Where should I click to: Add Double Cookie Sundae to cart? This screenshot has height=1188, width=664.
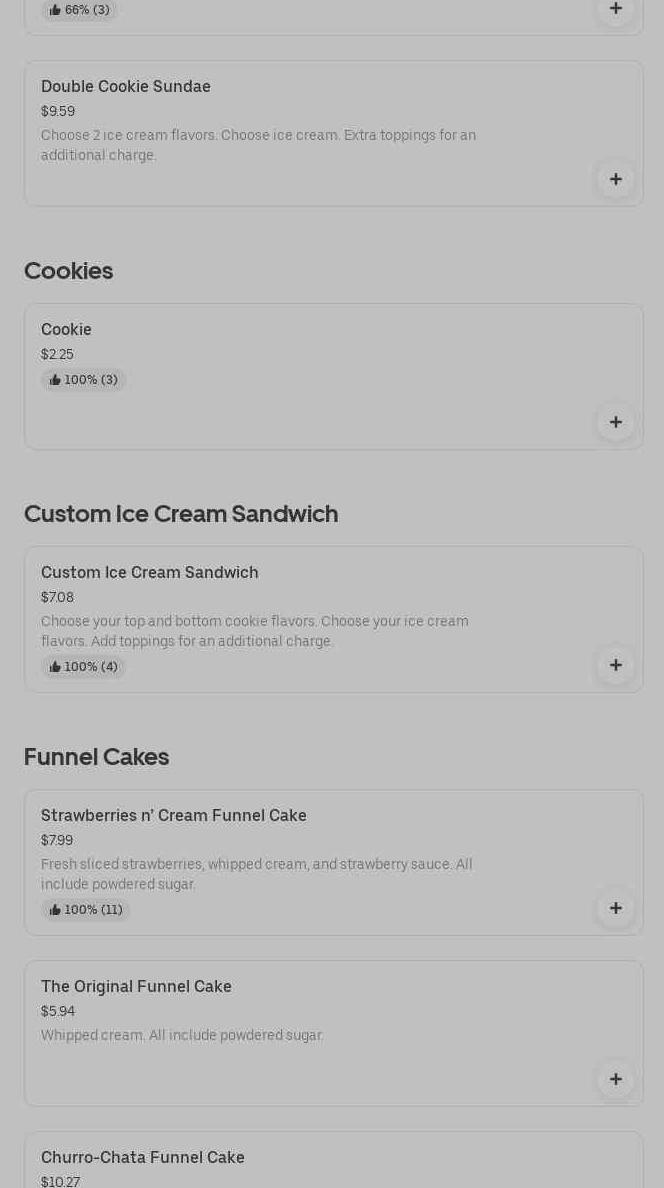[x=616, y=180]
